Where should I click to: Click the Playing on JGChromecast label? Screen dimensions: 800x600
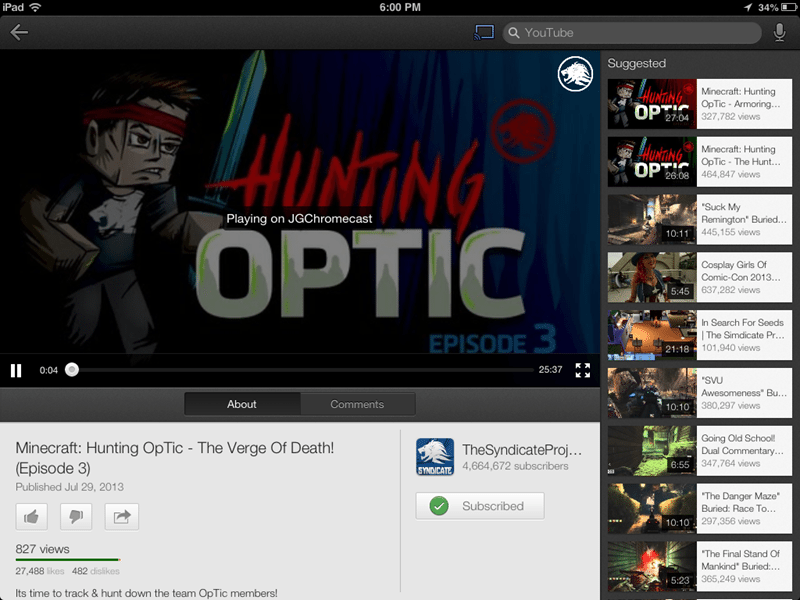click(x=299, y=219)
